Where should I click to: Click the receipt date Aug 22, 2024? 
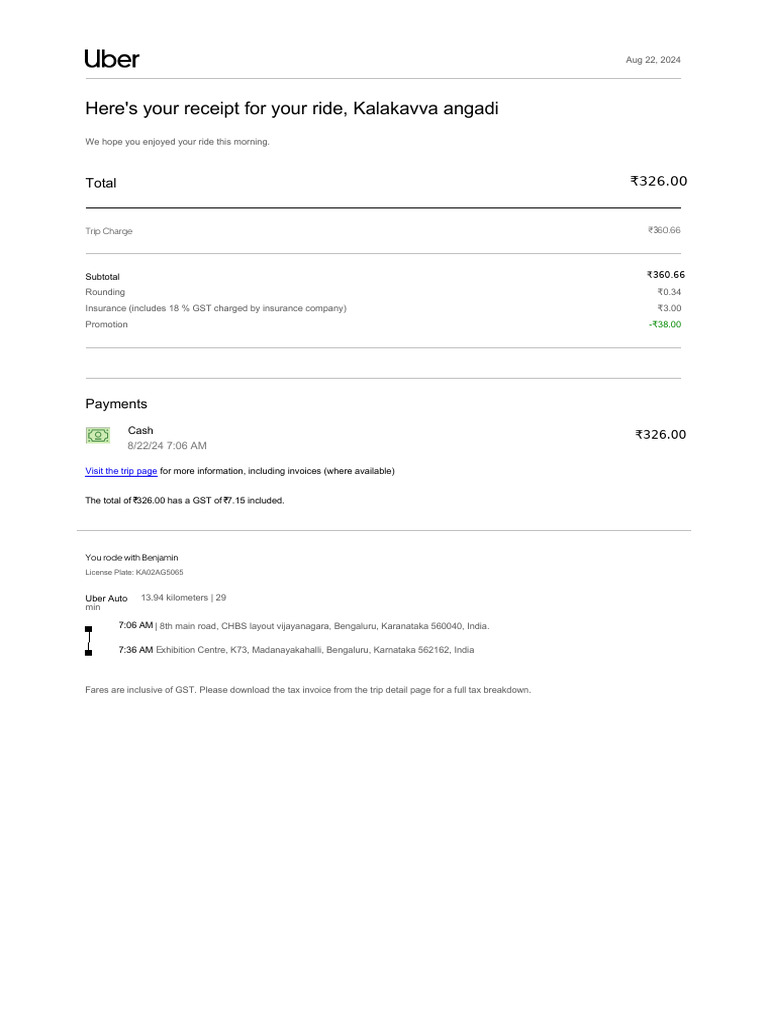[x=653, y=60]
